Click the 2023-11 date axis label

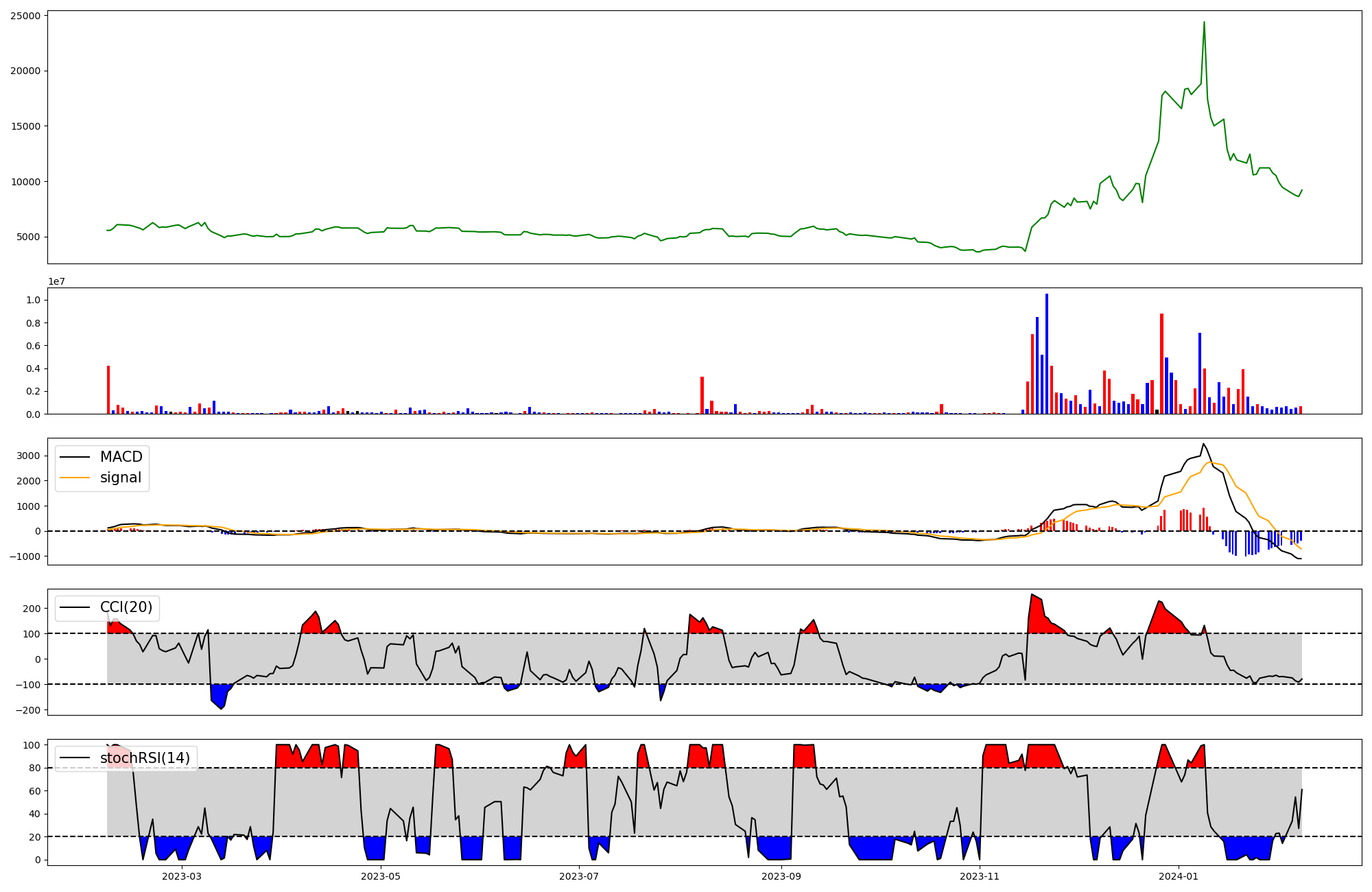[x=980, y=876]
